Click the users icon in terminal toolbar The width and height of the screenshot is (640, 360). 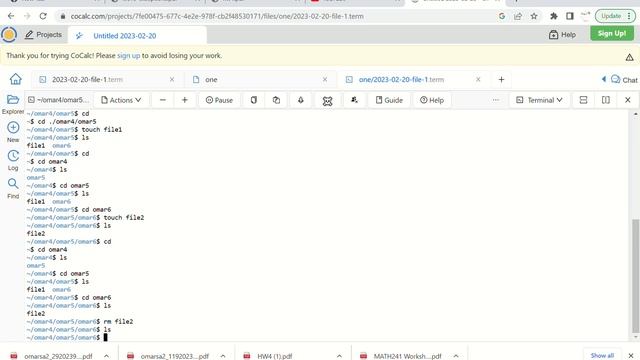[x=354, y=100]
